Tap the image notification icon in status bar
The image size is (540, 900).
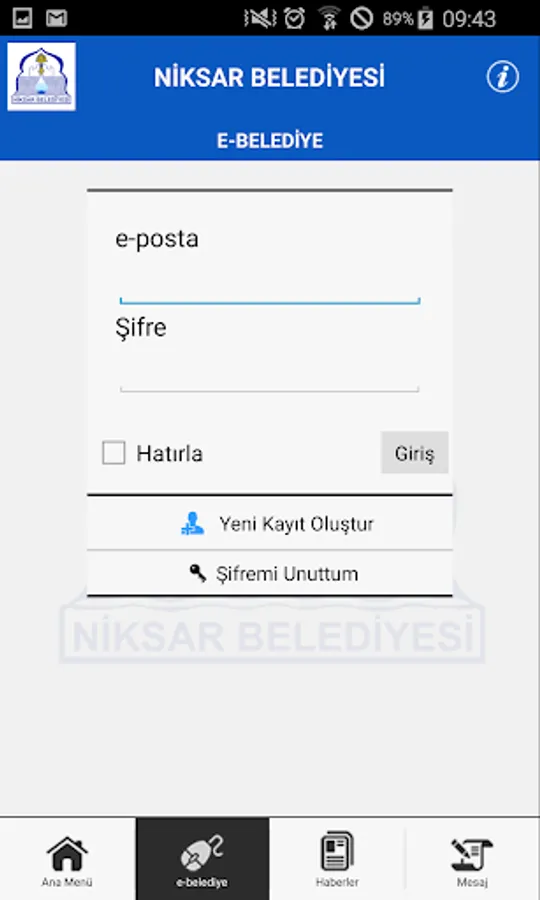click(x=22, y=18)
